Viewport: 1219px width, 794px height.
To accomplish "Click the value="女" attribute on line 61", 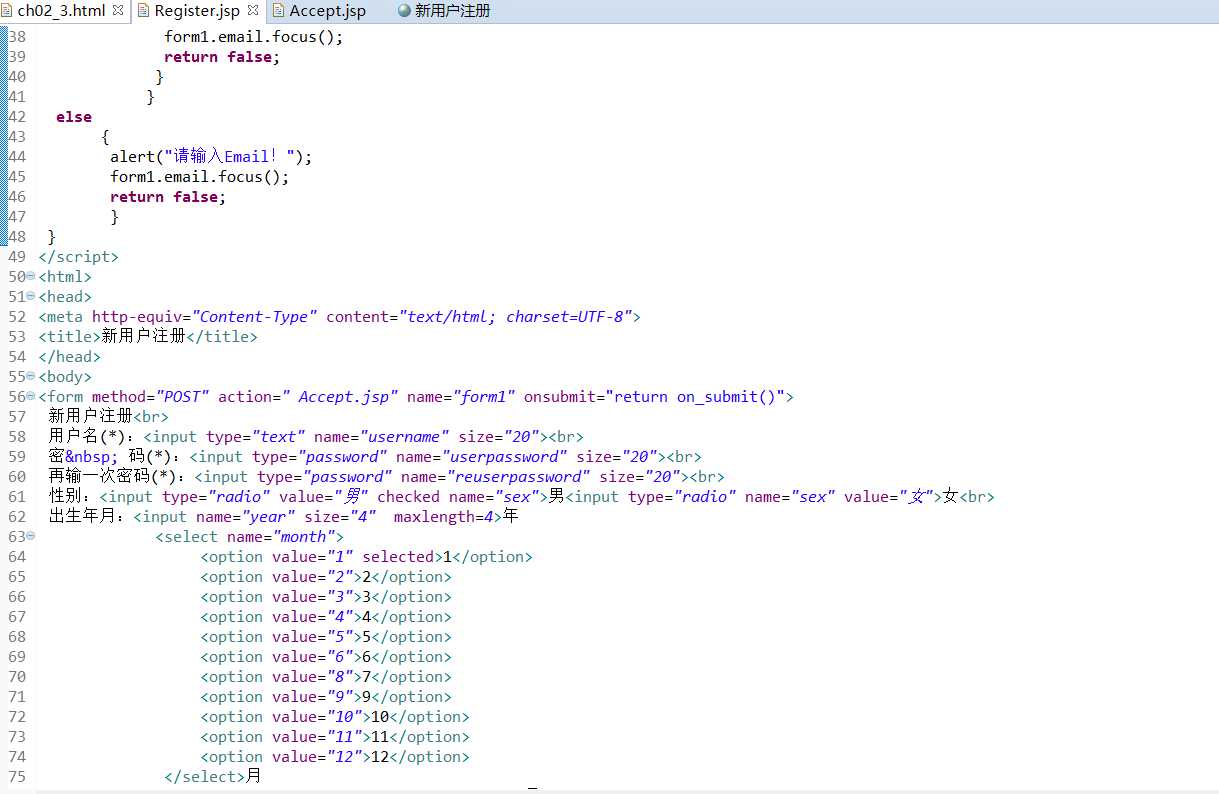I will pos(889,497).
